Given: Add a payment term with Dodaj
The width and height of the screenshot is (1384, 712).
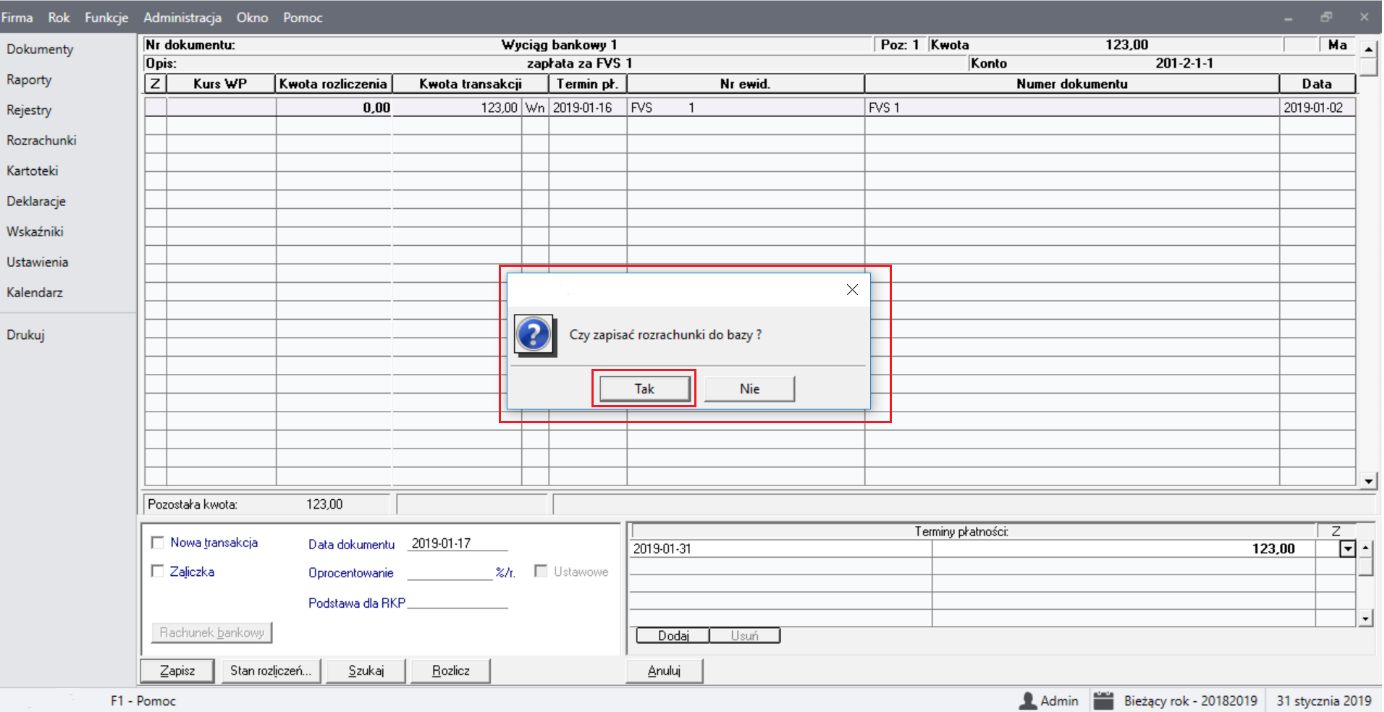Looking at the screenshot, I should tap(672, 636).
